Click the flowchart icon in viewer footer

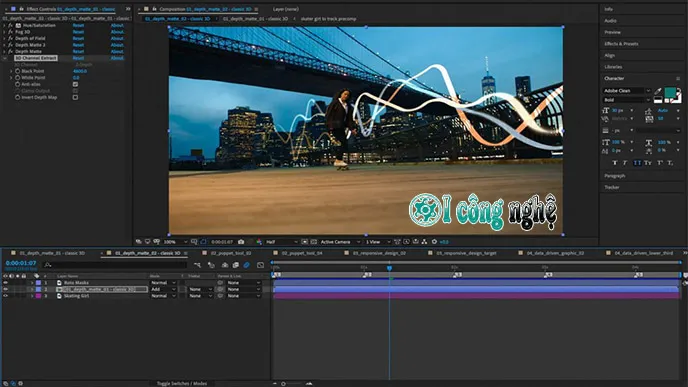[424, 242]
